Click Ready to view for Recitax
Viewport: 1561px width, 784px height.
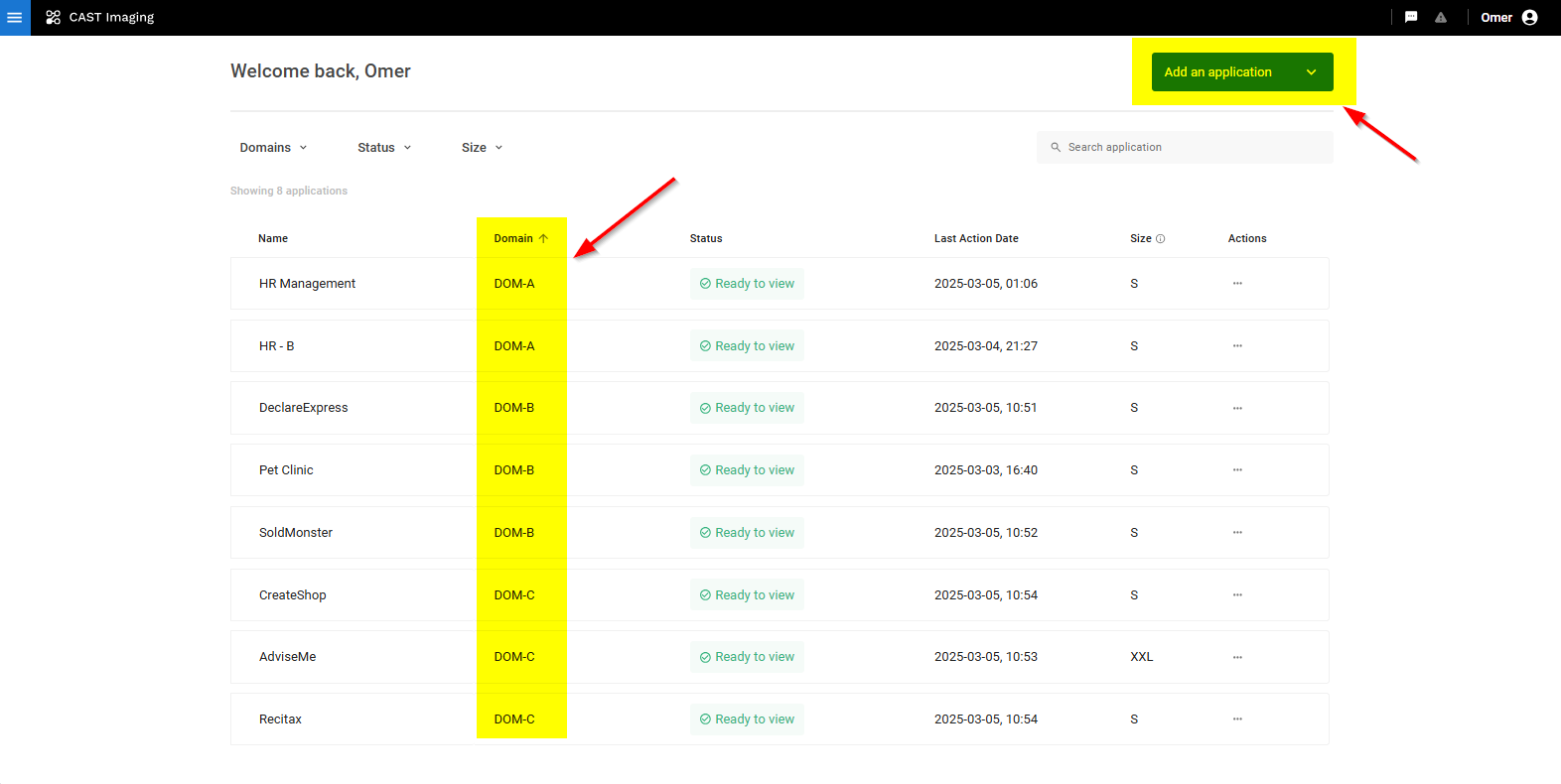(x=747, y=719)
